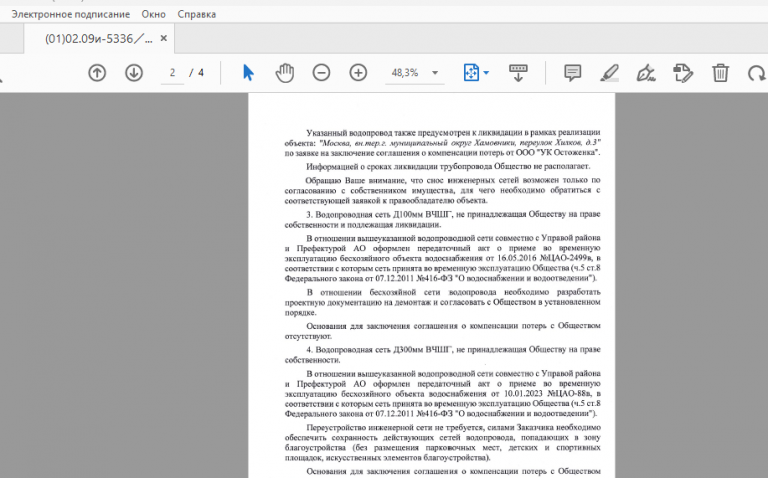Select the arrow selection tool
This screenshot has height=478, width=768.
tap(248, 73)
